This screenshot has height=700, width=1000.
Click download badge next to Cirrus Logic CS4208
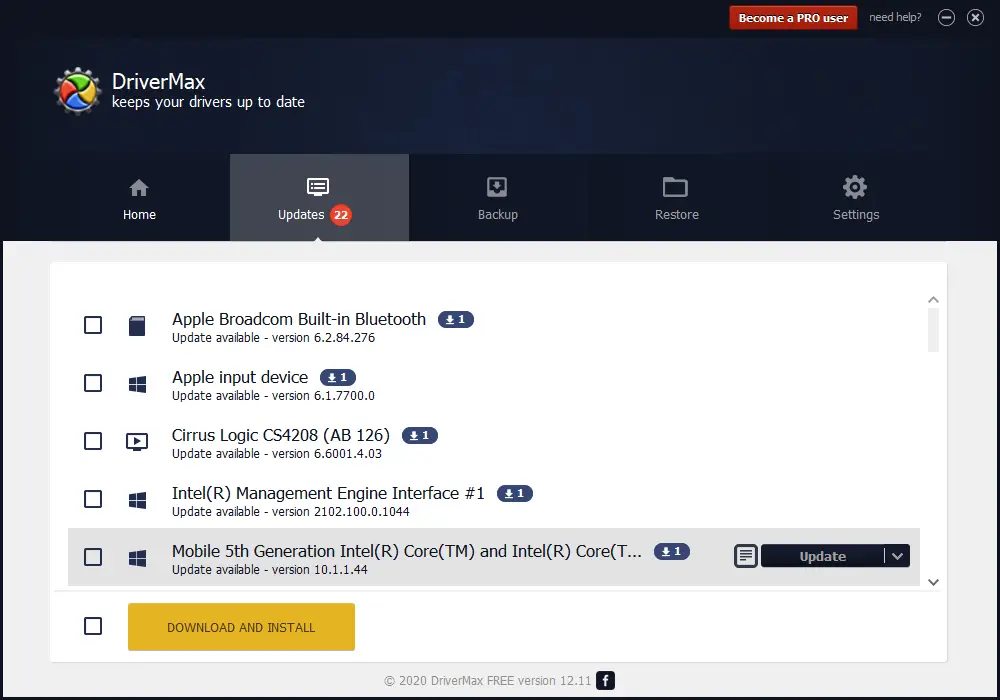(x=420, y=435)
